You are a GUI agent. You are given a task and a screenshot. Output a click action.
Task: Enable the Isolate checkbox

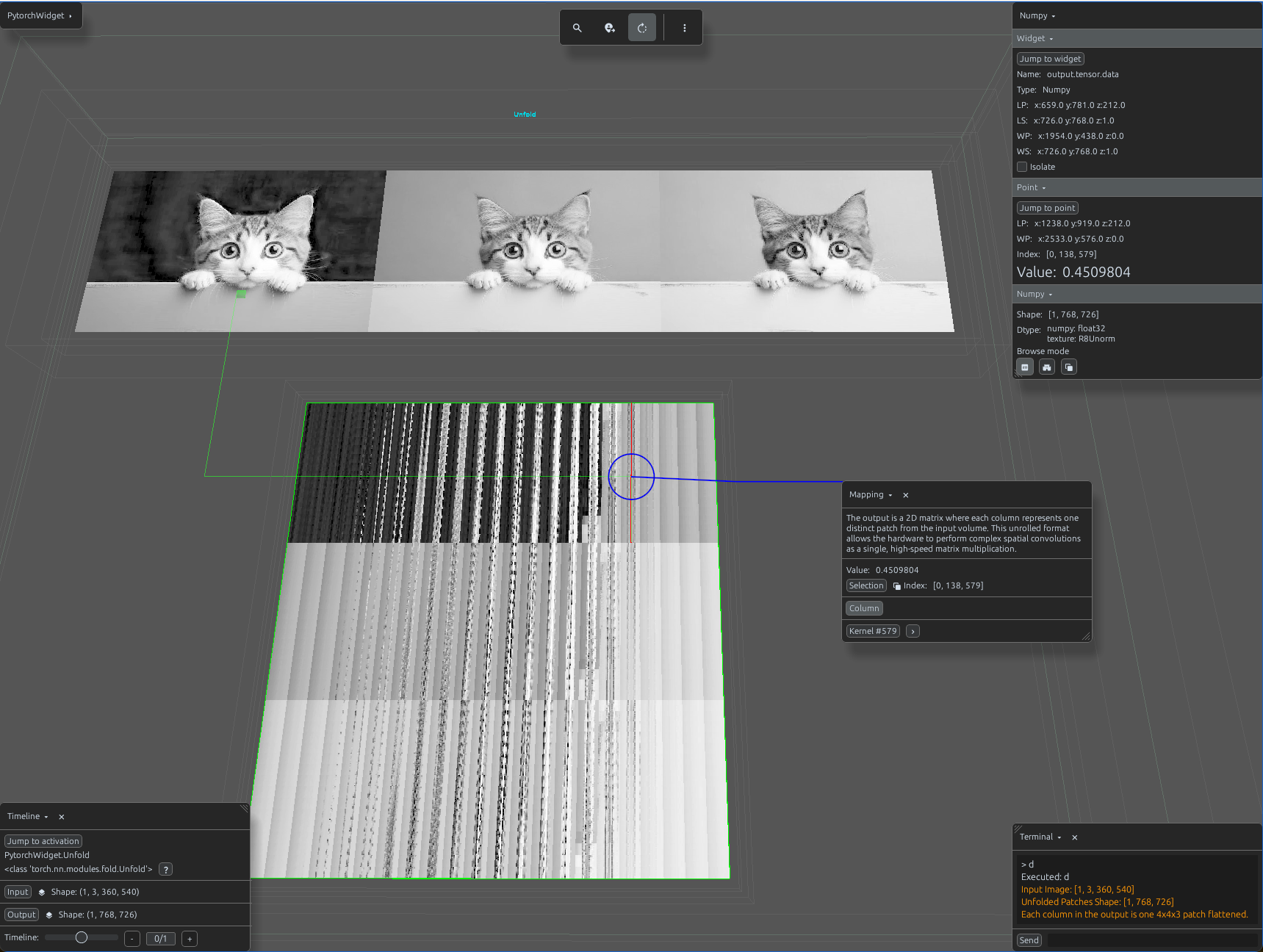[1022, 167]
